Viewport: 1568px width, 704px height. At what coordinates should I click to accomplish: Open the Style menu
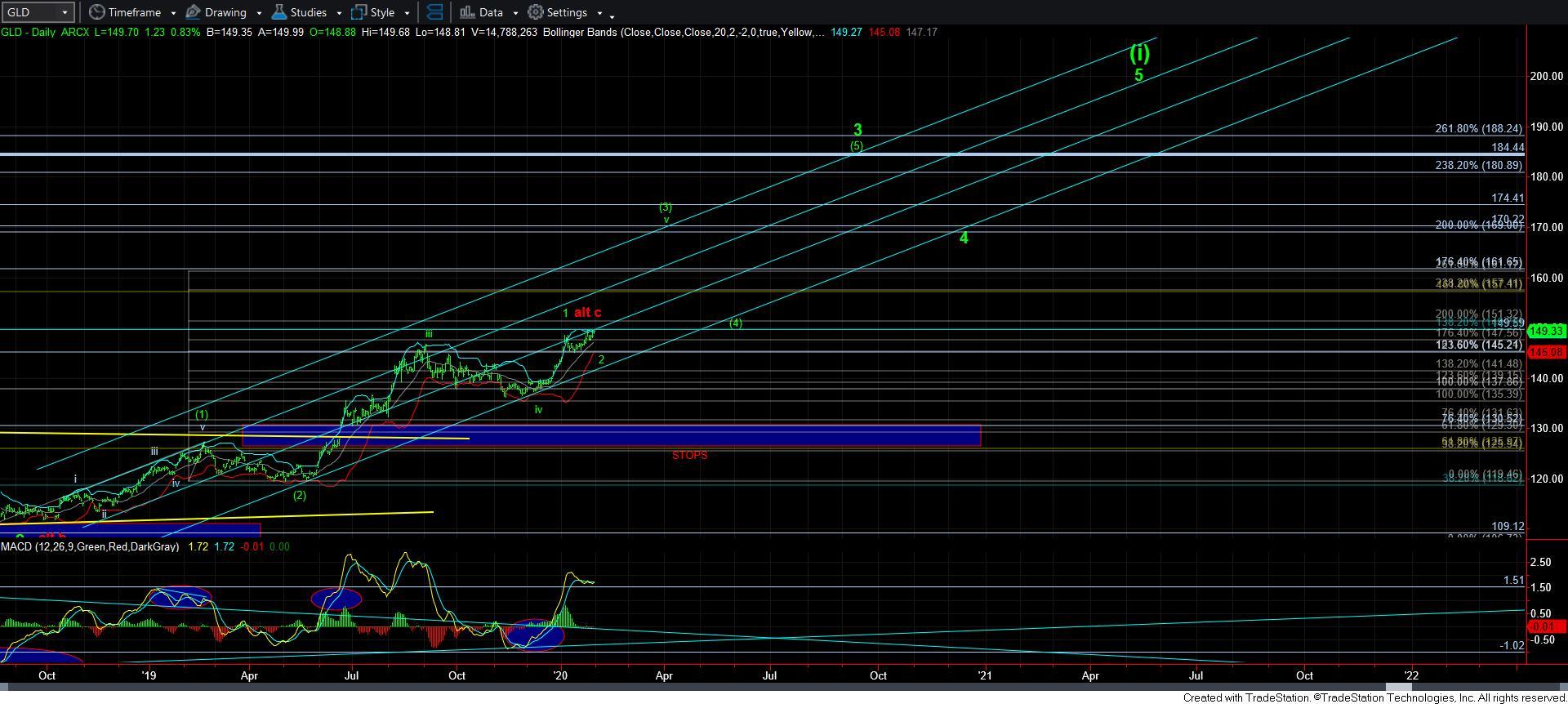373,12
